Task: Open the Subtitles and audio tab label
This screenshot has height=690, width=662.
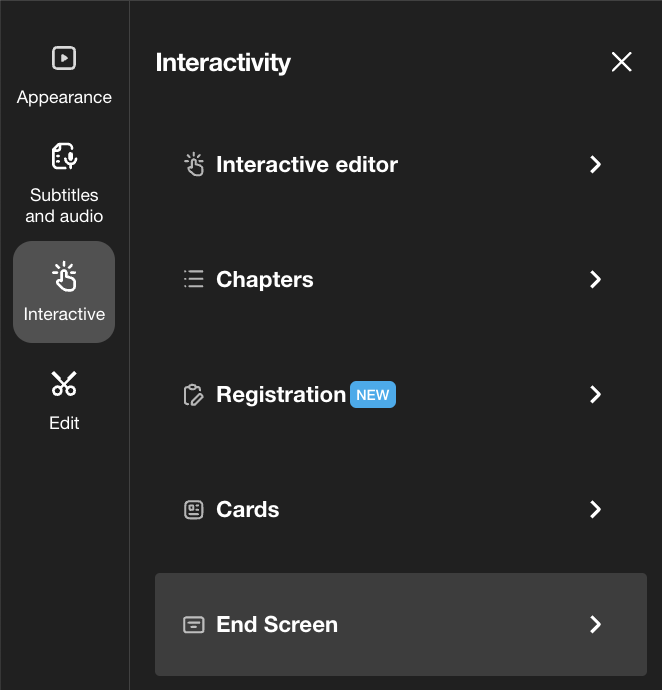Action: tap(64, 205)
